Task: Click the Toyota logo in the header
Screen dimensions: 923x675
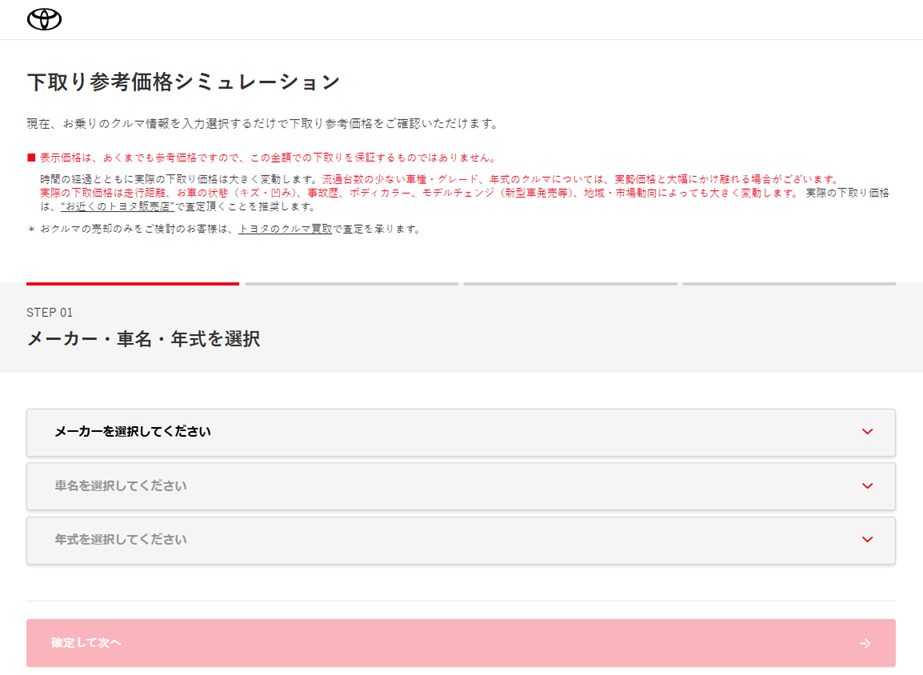Action: click(44, 19)
